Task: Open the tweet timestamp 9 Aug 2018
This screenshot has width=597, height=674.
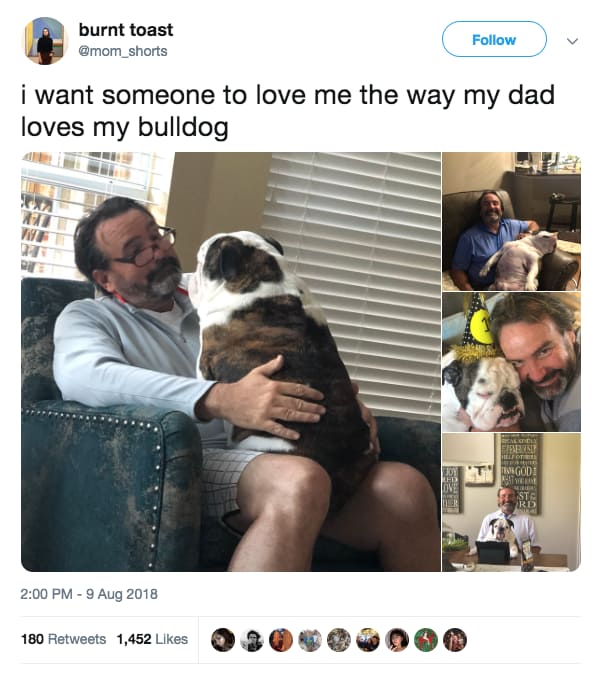Action: 89,594
